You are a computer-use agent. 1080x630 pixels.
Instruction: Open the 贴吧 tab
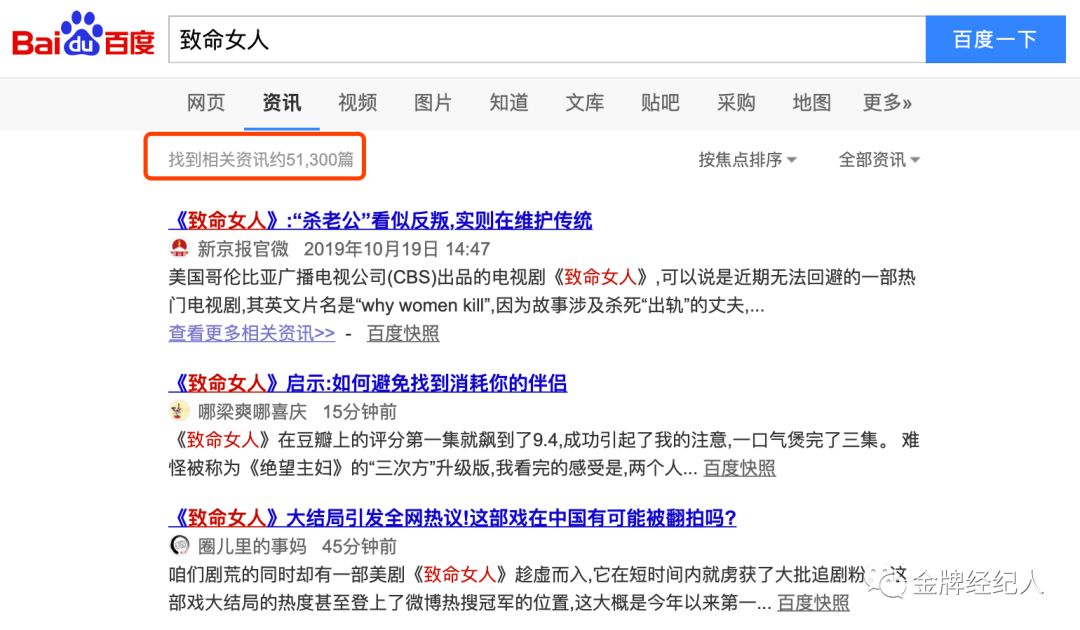click(x=661, y=103)
